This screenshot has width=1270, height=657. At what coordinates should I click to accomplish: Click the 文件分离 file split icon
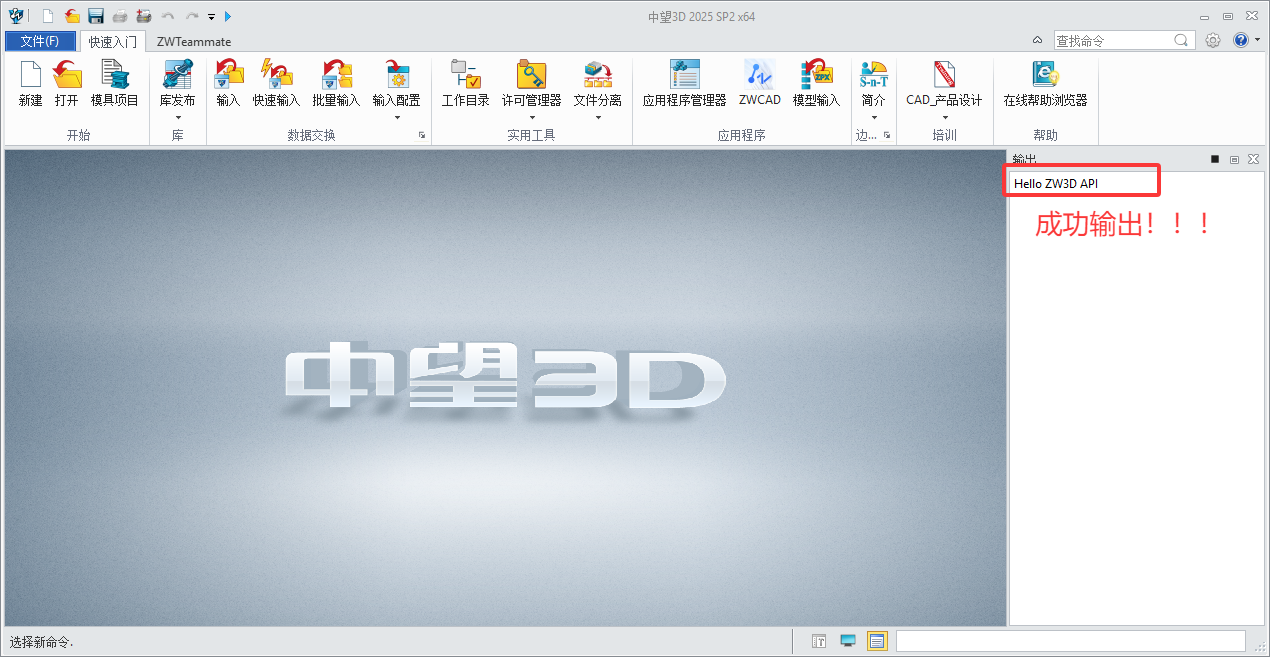pos(598,75)
